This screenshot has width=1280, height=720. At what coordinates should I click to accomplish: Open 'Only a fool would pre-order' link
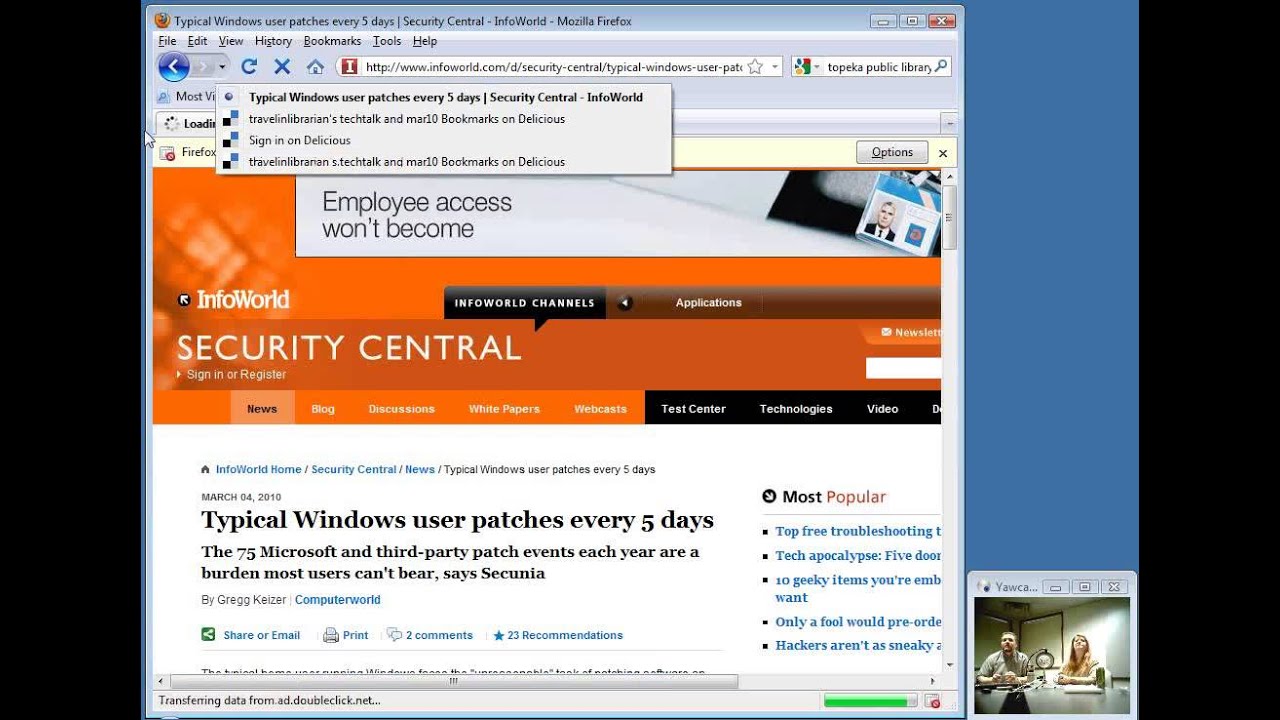pos(858,621)
